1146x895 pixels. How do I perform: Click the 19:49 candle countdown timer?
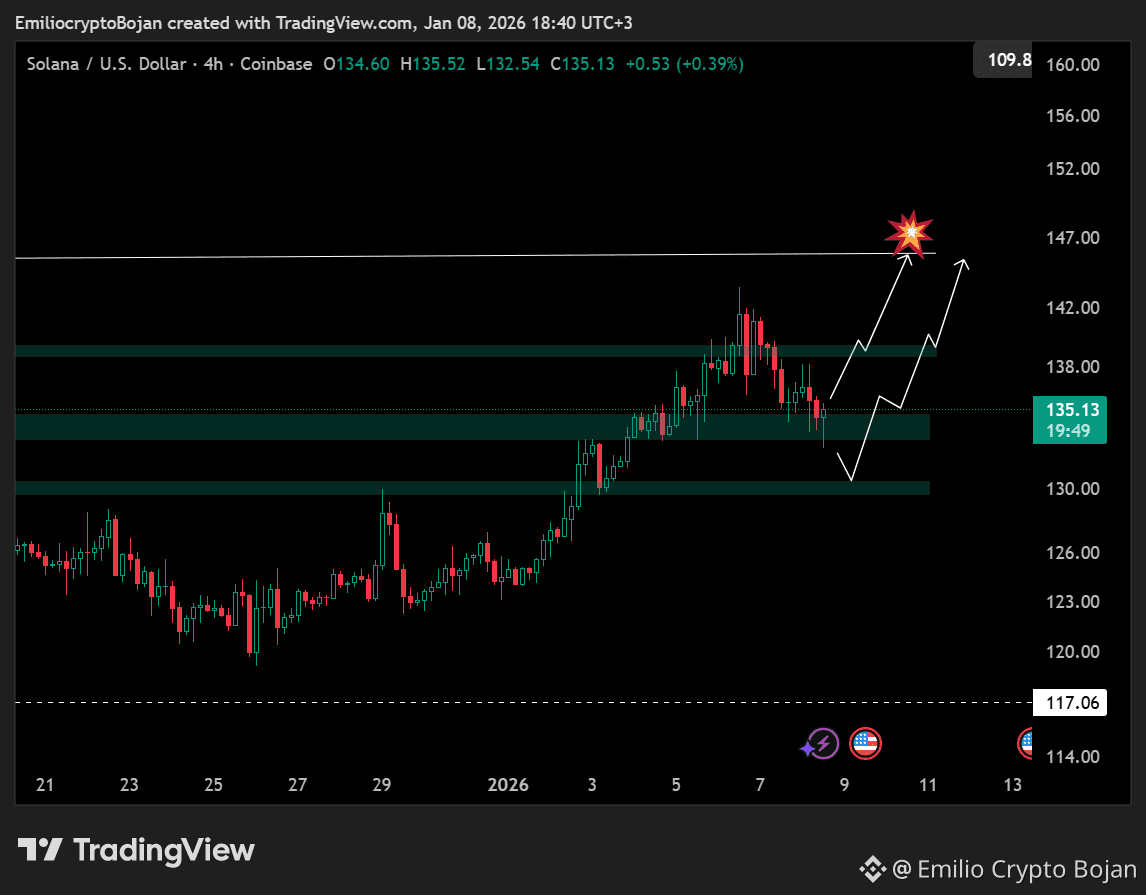(x=1069, y=432)
